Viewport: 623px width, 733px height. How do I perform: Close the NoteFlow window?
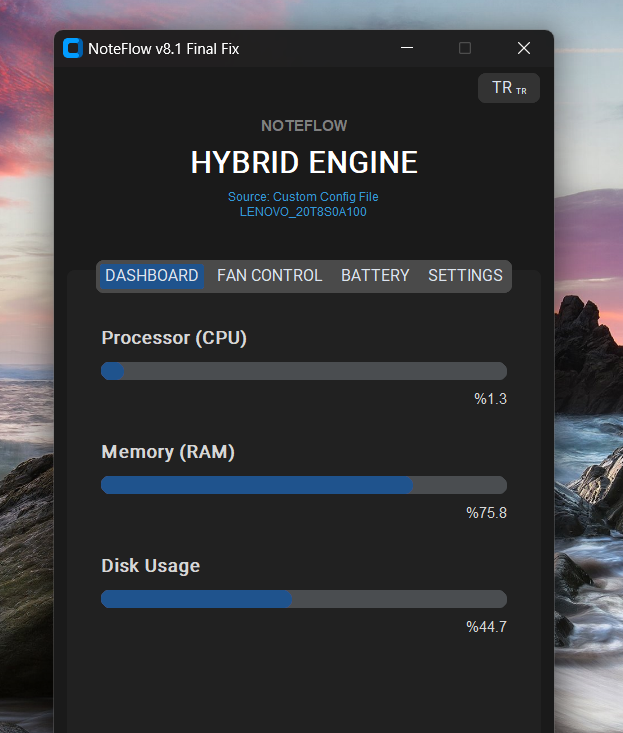[x=524, y=48]
